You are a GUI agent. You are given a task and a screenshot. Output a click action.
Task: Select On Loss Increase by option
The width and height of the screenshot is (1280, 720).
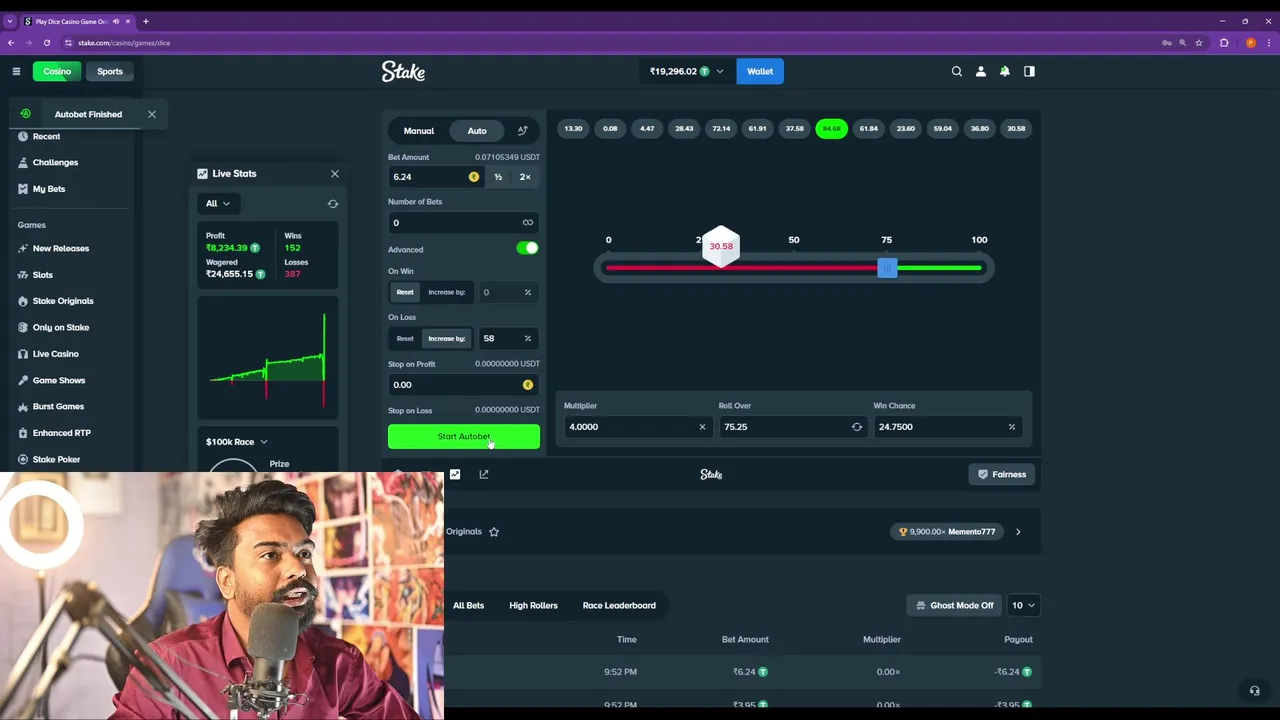click(446, 338)
